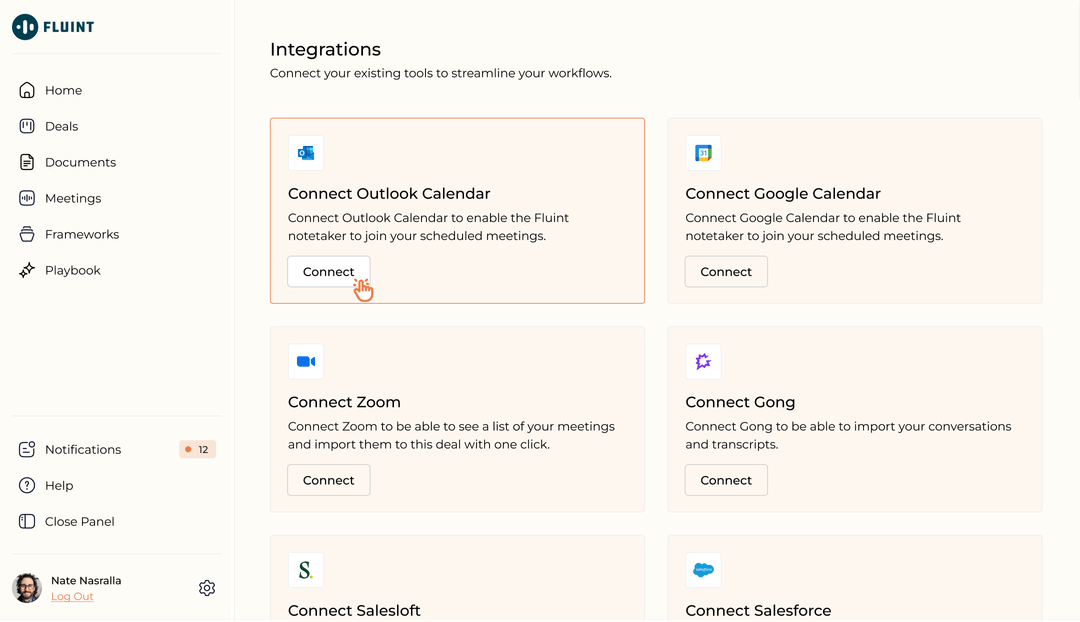Click the Playbook sidebar icon
The image size is (1080, 622).
tap(27, 270)
